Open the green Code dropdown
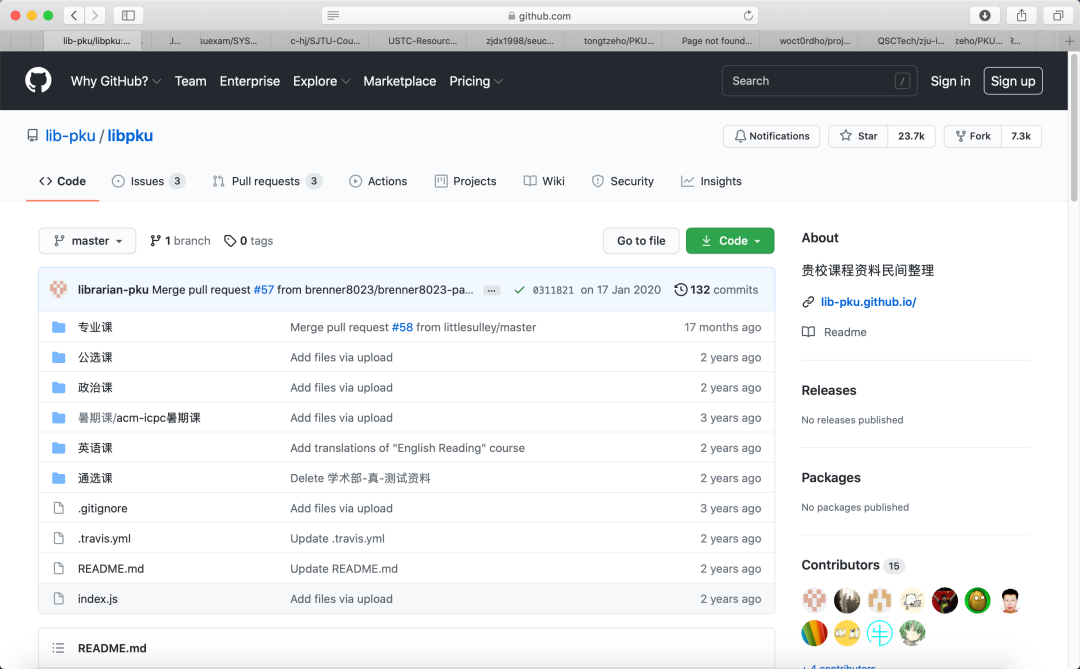This screenshot has width=1080, height=669. click(730, 241)
